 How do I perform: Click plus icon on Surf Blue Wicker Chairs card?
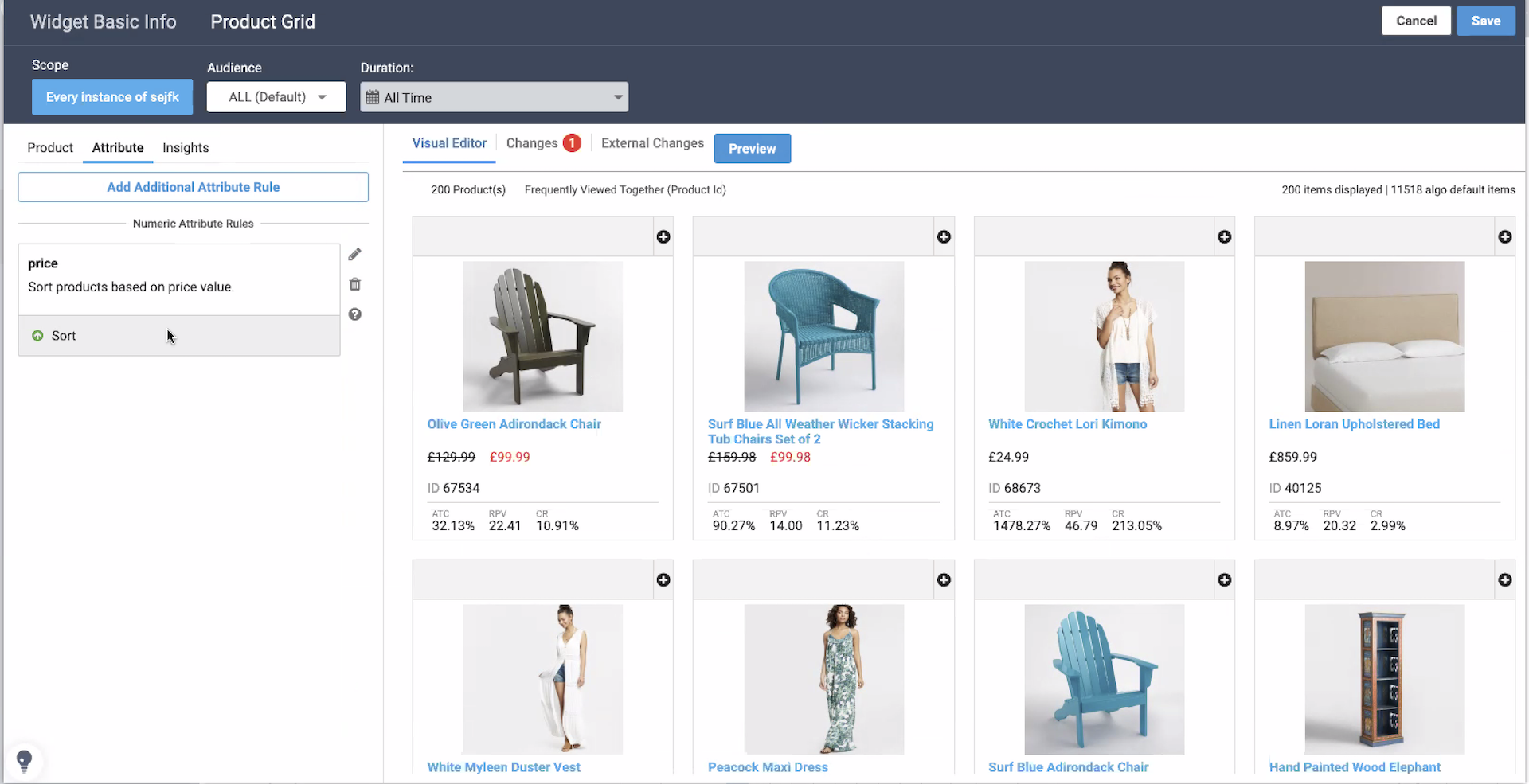tap(944, 237)
